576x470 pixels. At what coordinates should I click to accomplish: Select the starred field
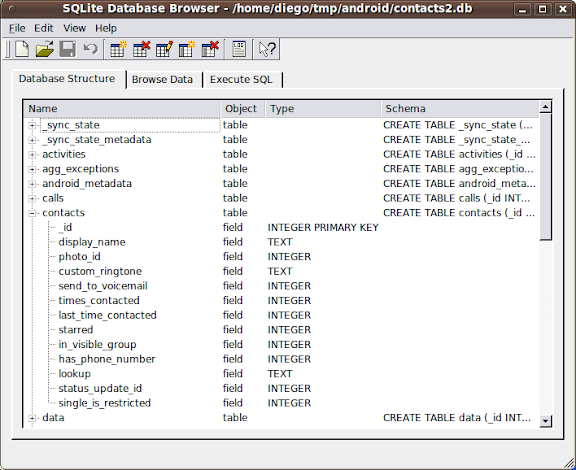point(76,330)
